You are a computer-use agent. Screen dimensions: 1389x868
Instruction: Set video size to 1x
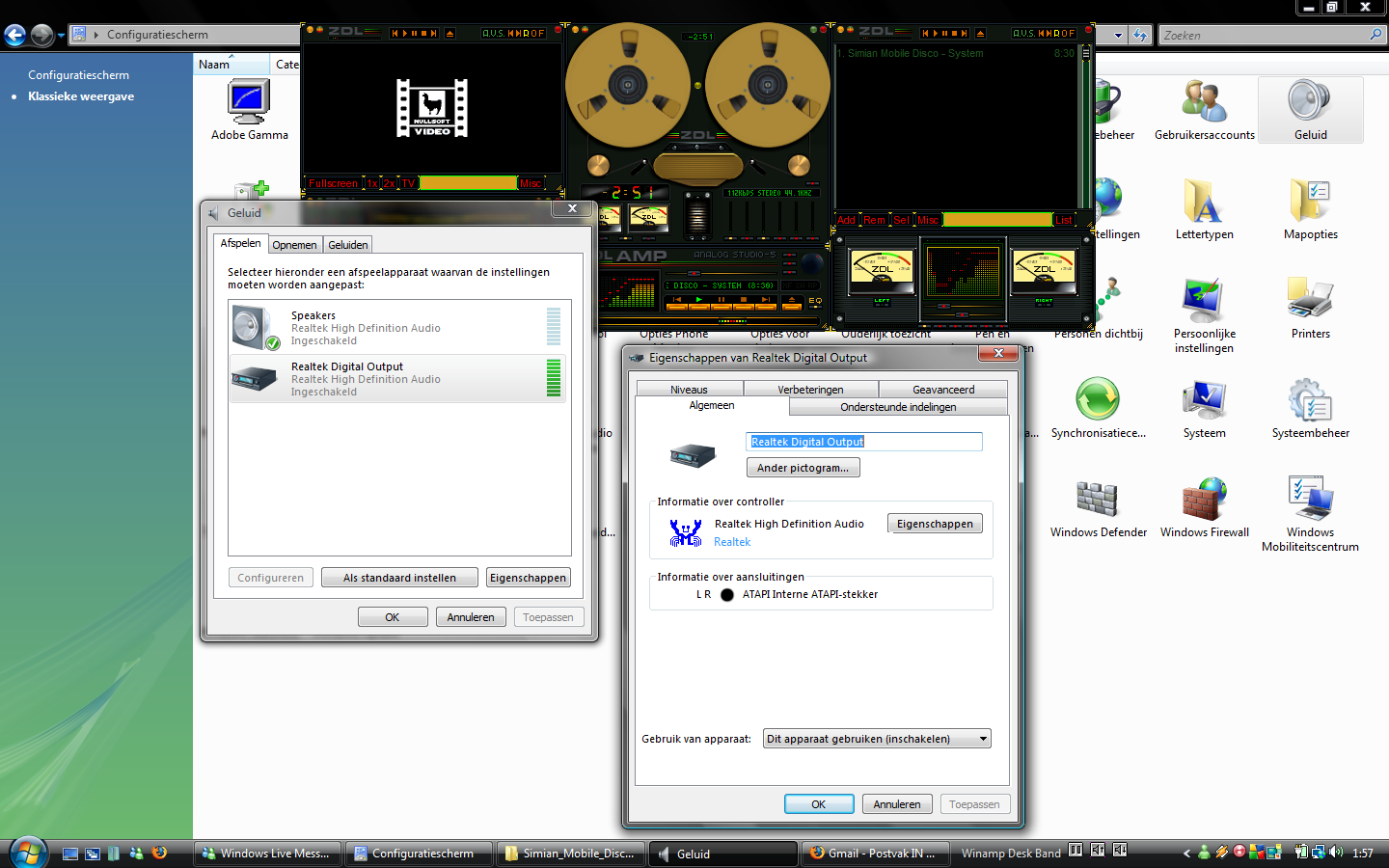coord(372,183)
